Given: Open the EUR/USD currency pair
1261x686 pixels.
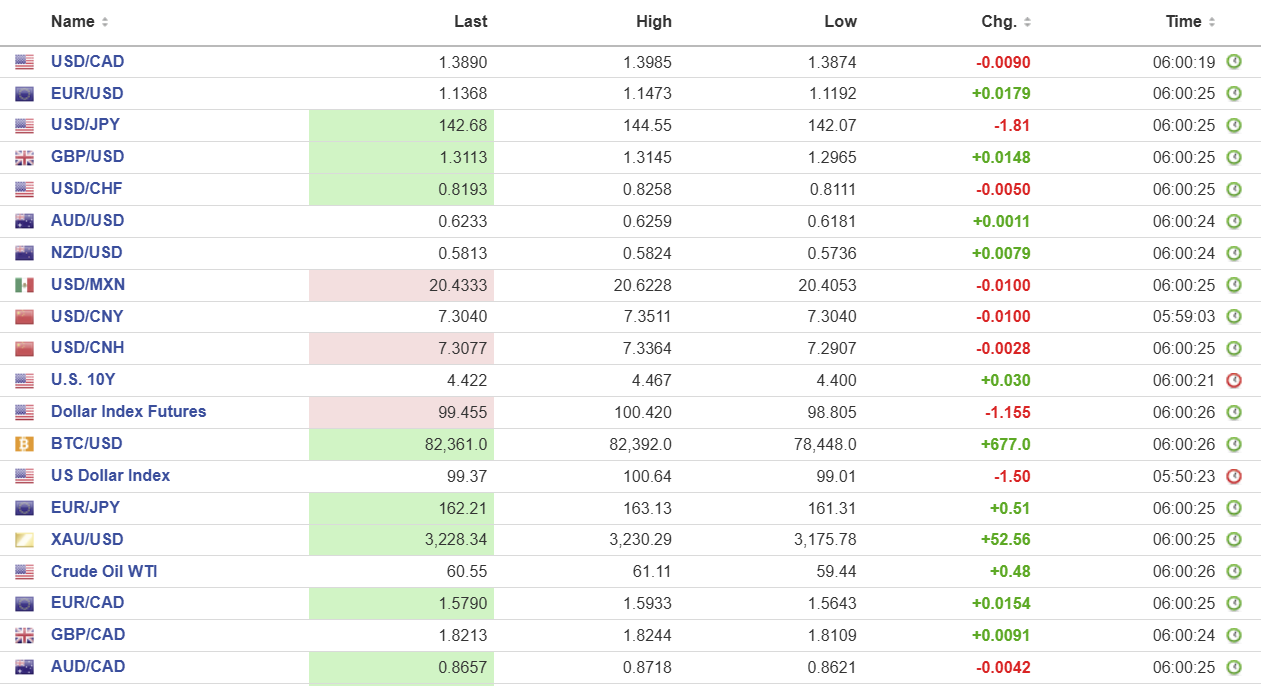Looking at the screenshot, I should [87, 93].
